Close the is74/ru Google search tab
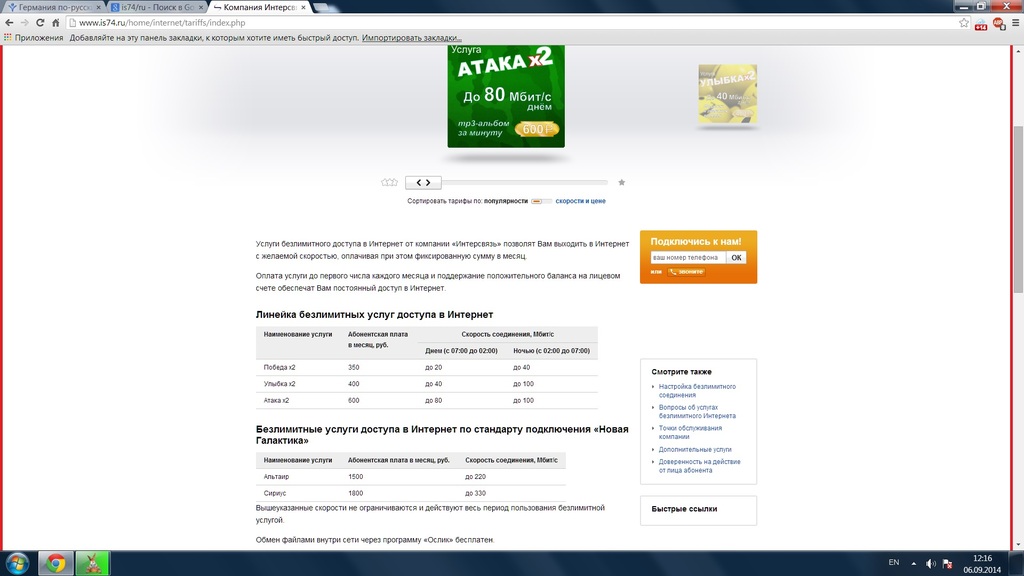1024x576 pixels. [x=200, y=7]
